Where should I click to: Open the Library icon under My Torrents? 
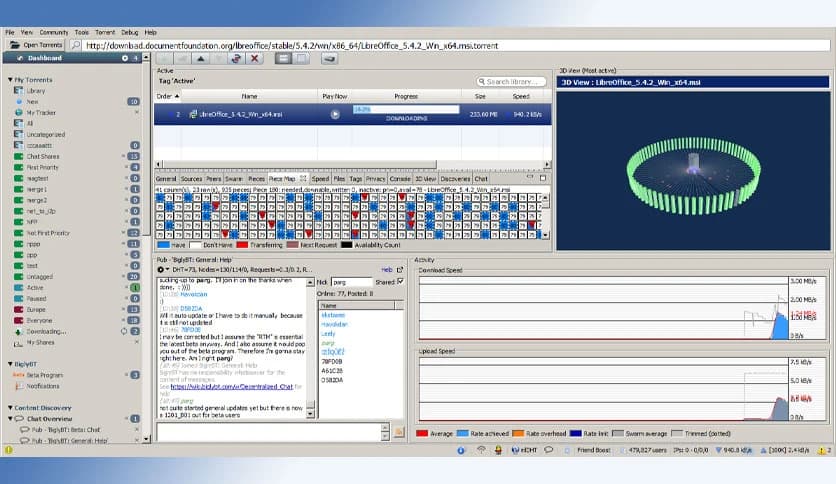18,91
